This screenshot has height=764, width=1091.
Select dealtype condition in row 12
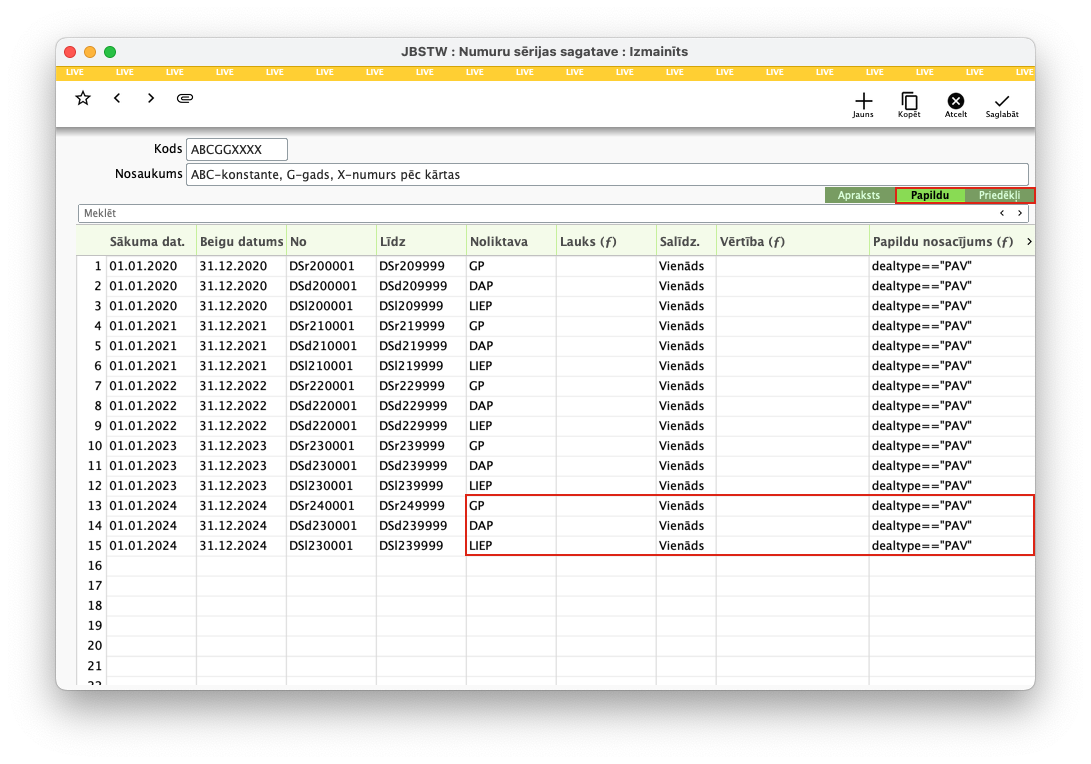pyautogui.click(x=952, y=486)
